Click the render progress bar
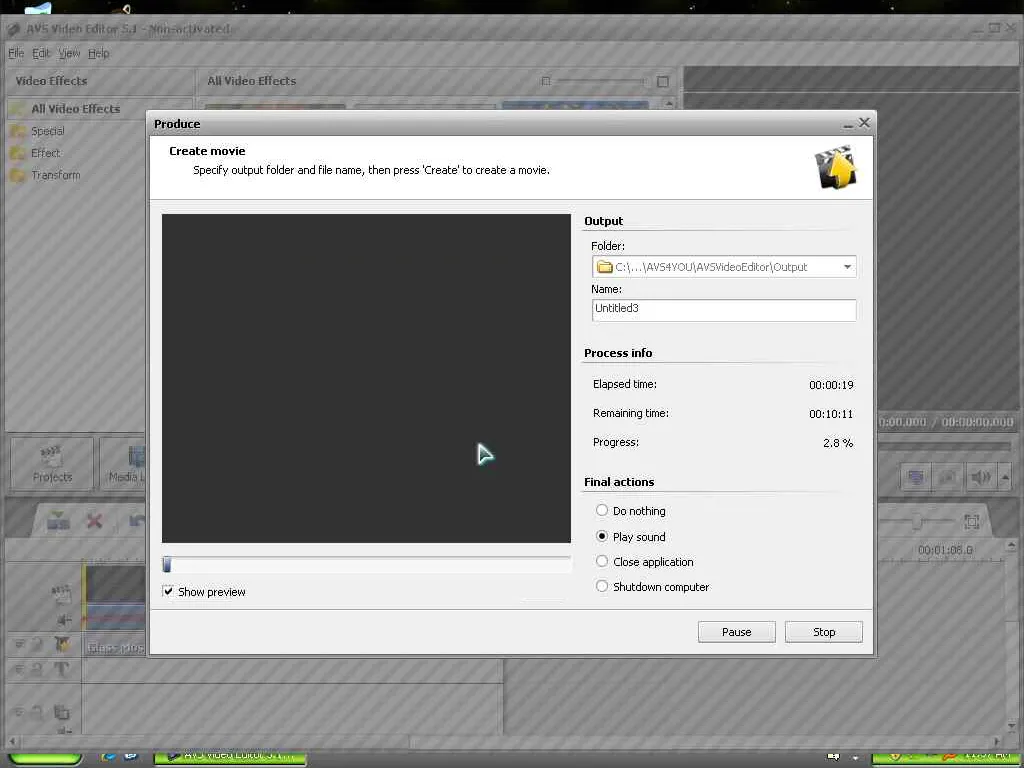Viewport: 1024px width, 768px height. click(x=366, y=565)
